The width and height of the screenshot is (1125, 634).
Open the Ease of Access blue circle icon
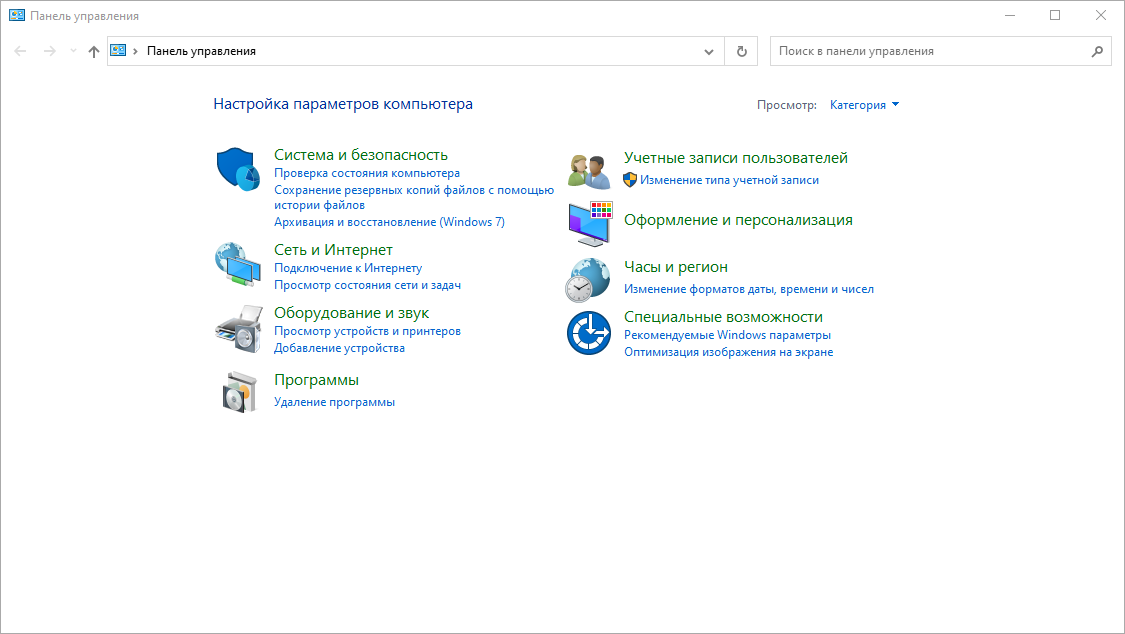coord(588,333)
